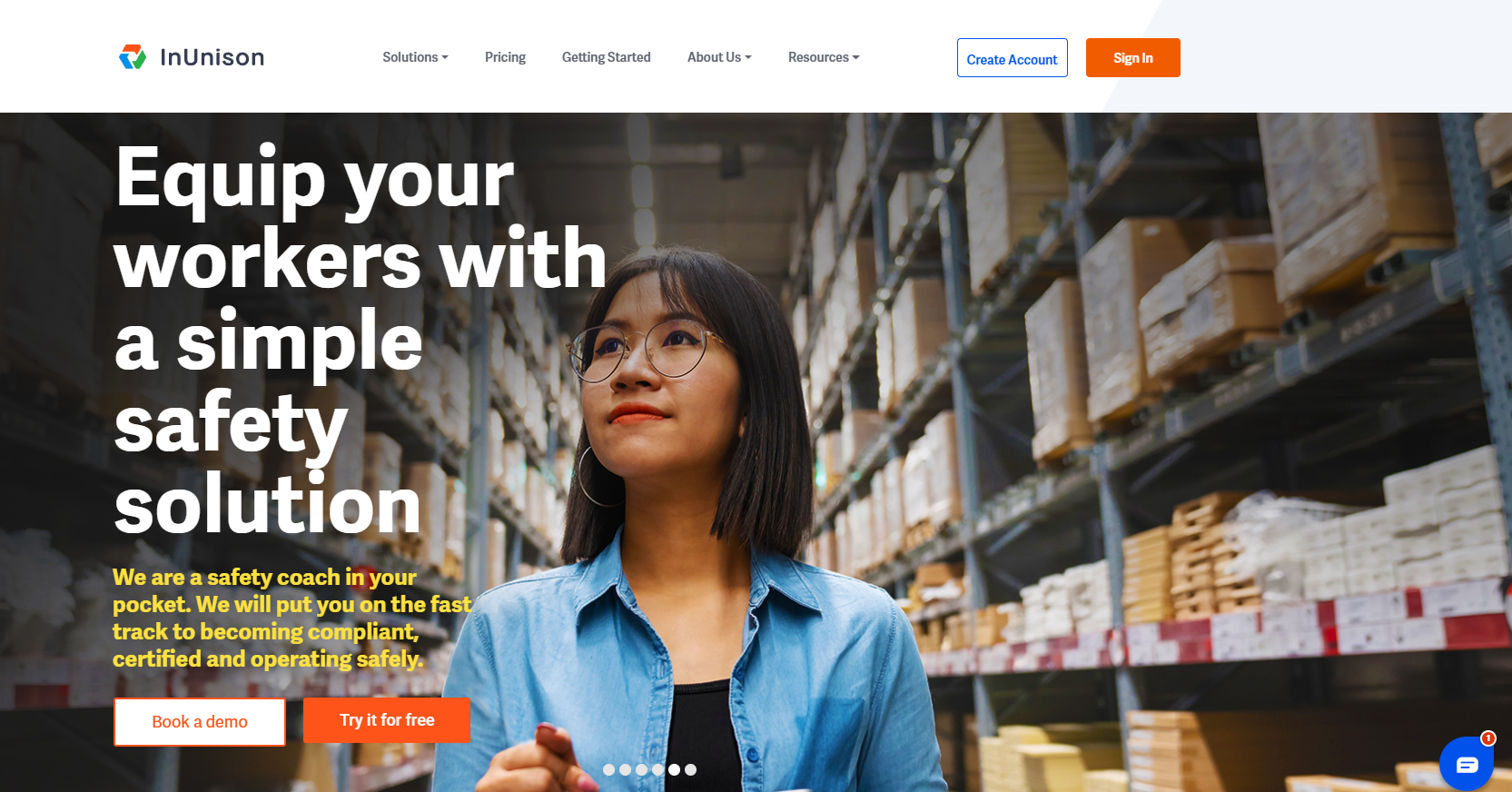This screenshot has height=792, width=1512.
Task: Click the InUnison brand name text
Action: pos(212,57)
